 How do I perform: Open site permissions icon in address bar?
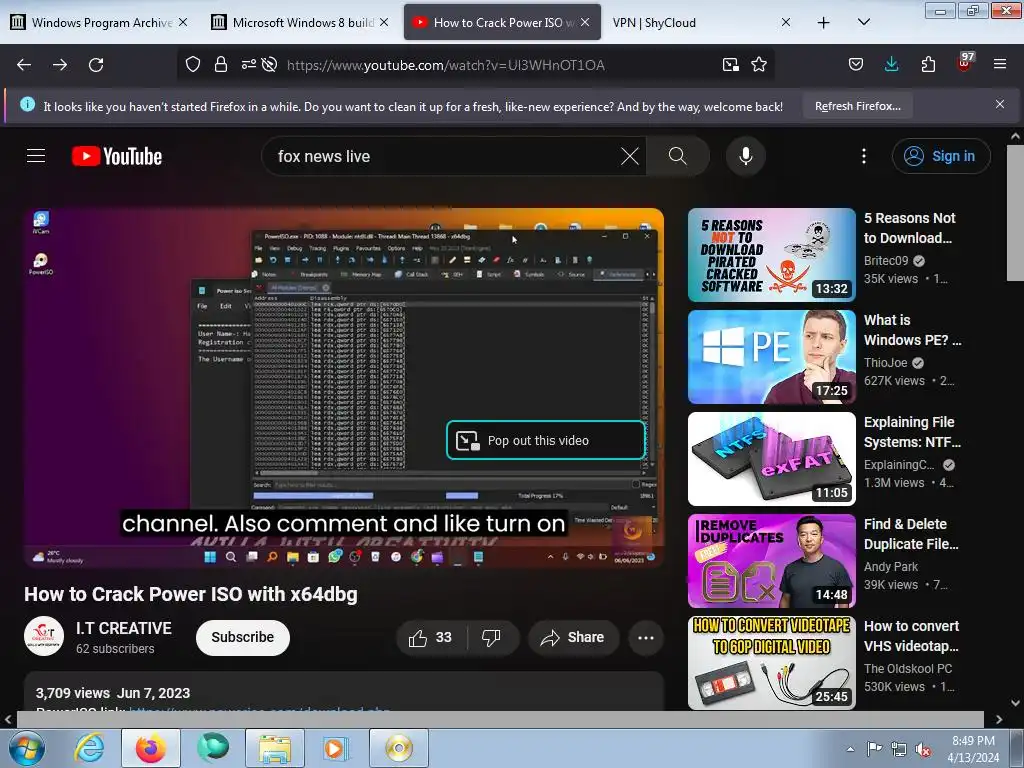coord(249,65)
